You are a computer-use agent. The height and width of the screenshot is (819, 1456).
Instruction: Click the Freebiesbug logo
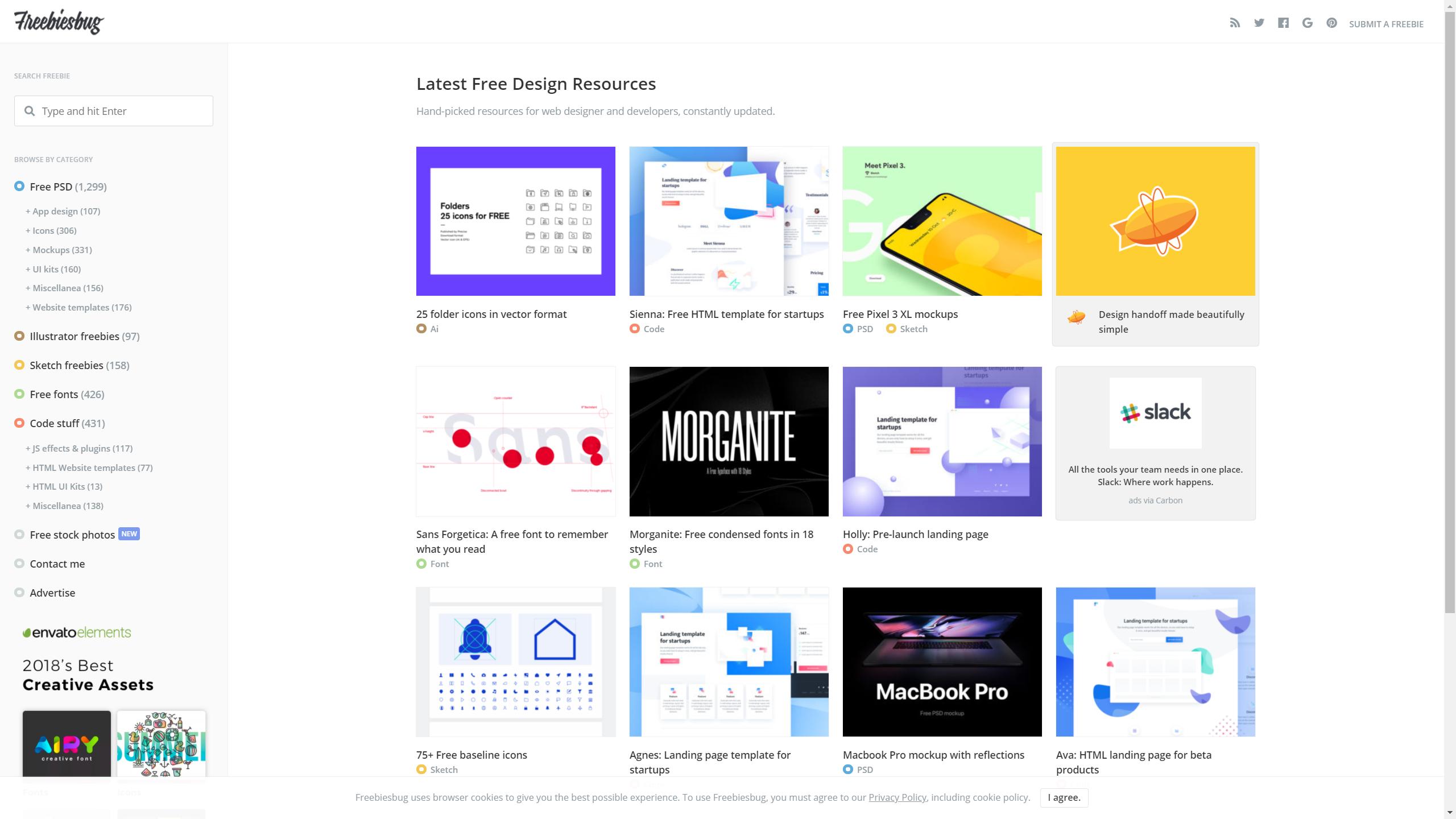tap(59, 22)
